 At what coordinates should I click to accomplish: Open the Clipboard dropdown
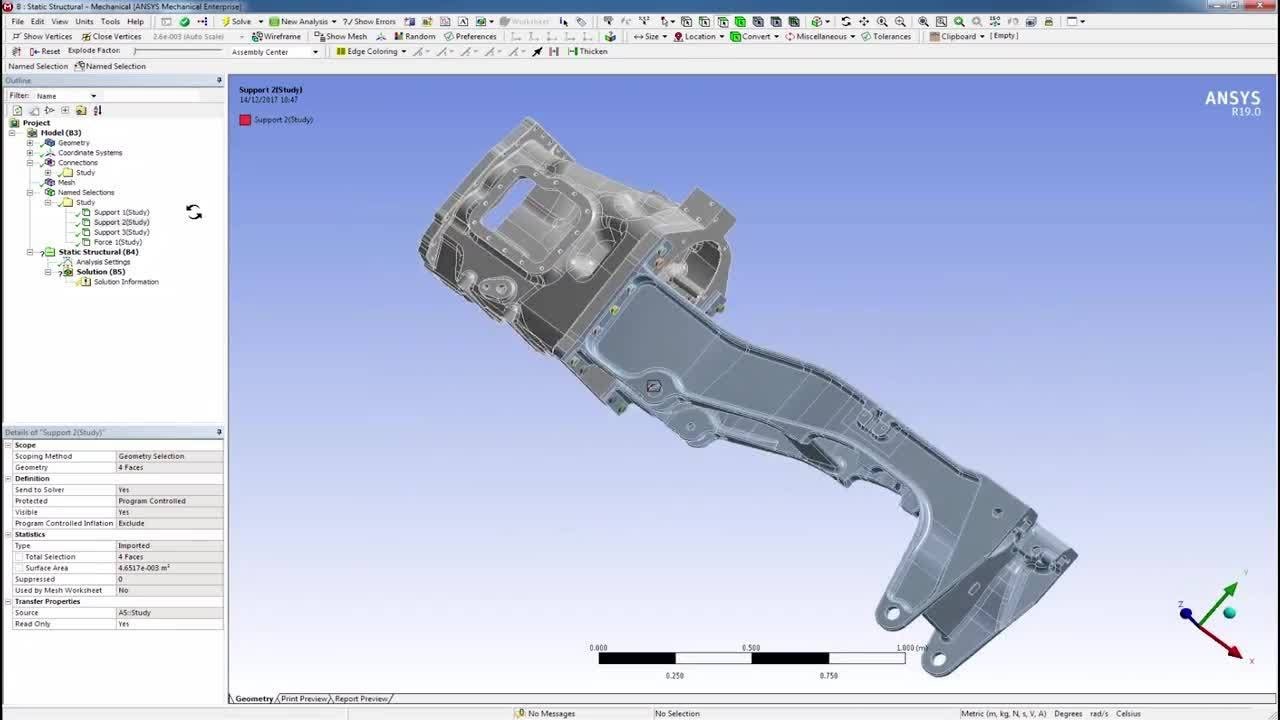coord(957,36)
